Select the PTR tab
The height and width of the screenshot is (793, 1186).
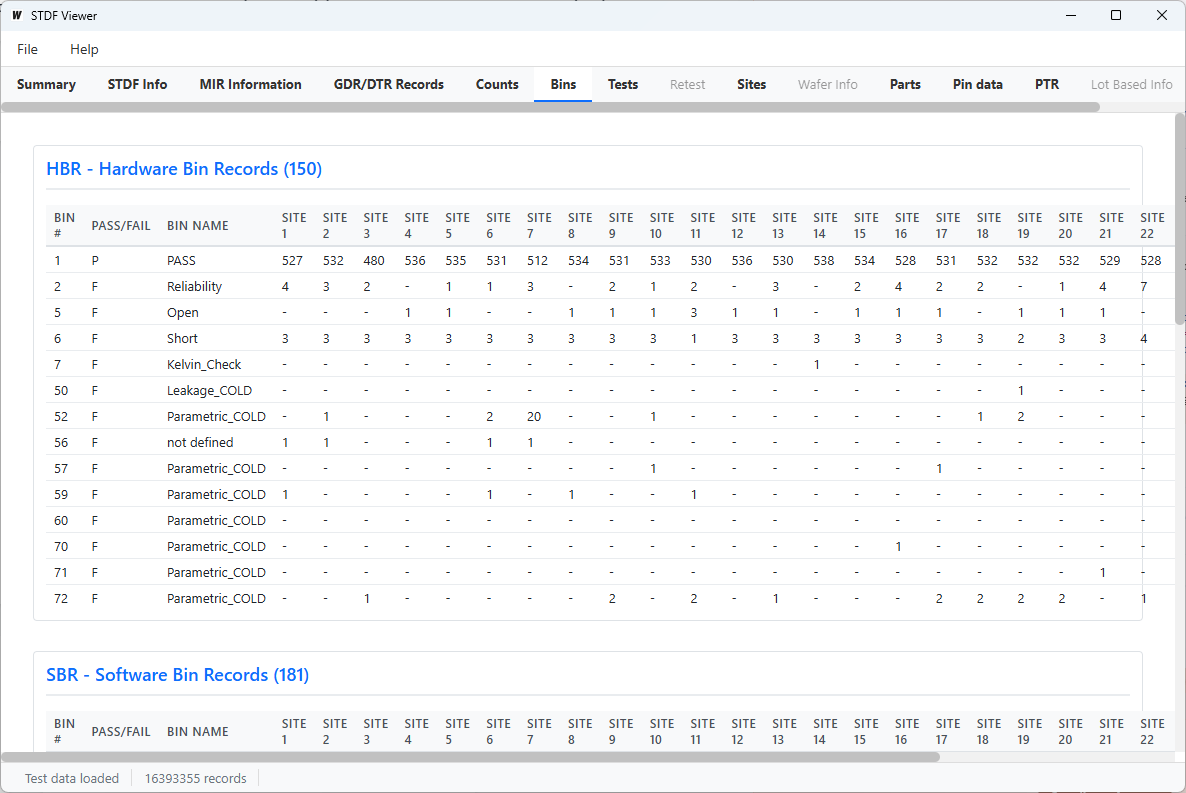[1046, 84]
